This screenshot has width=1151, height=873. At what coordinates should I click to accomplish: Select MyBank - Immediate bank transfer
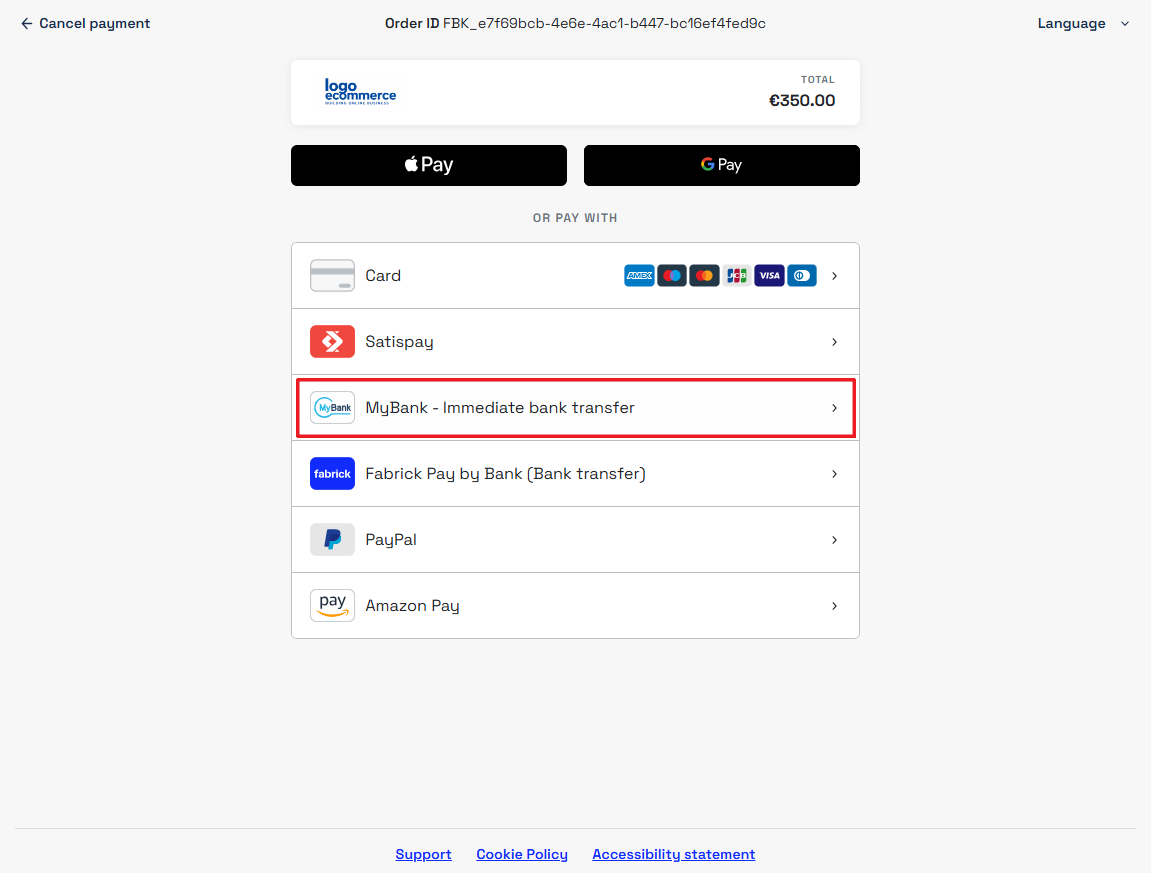(x=576, y=407)
